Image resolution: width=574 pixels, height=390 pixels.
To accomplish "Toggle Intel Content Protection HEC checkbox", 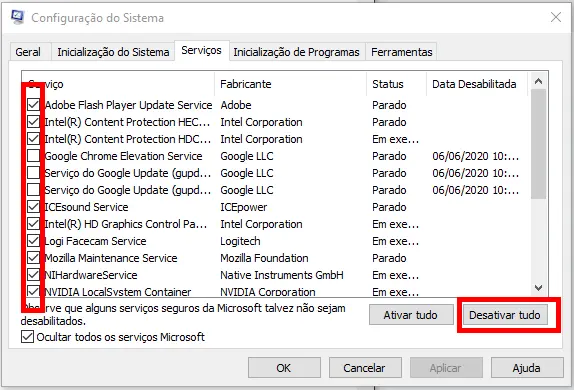I will tap(33, 122).
